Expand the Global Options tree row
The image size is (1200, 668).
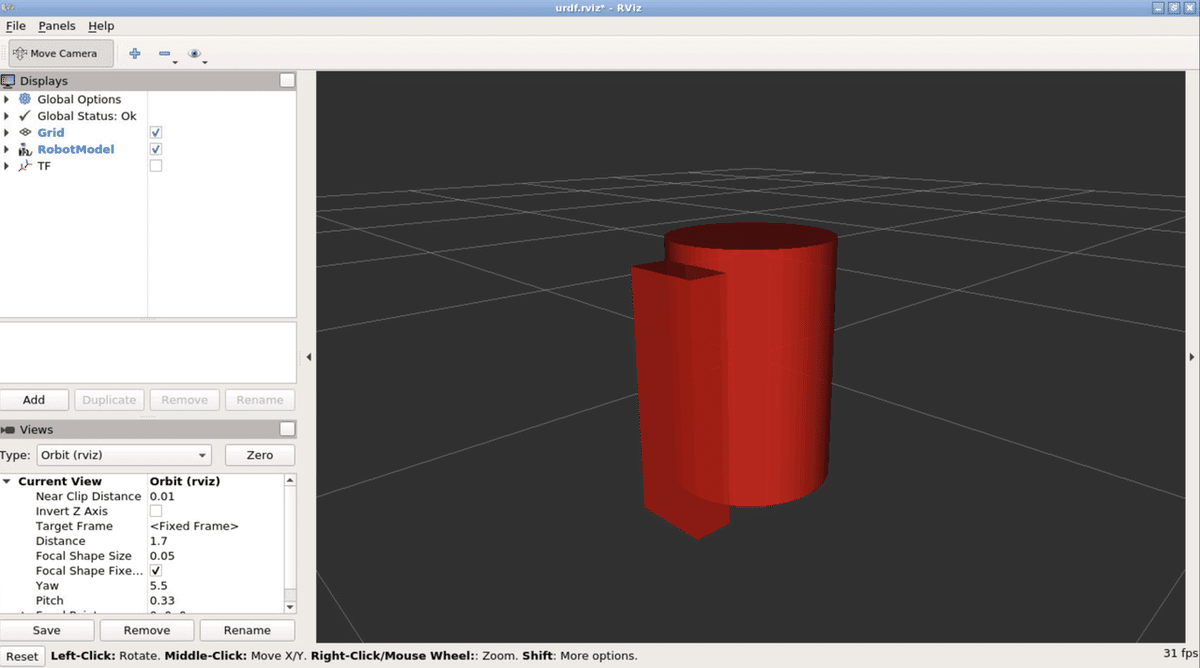(x=7, y=99)
